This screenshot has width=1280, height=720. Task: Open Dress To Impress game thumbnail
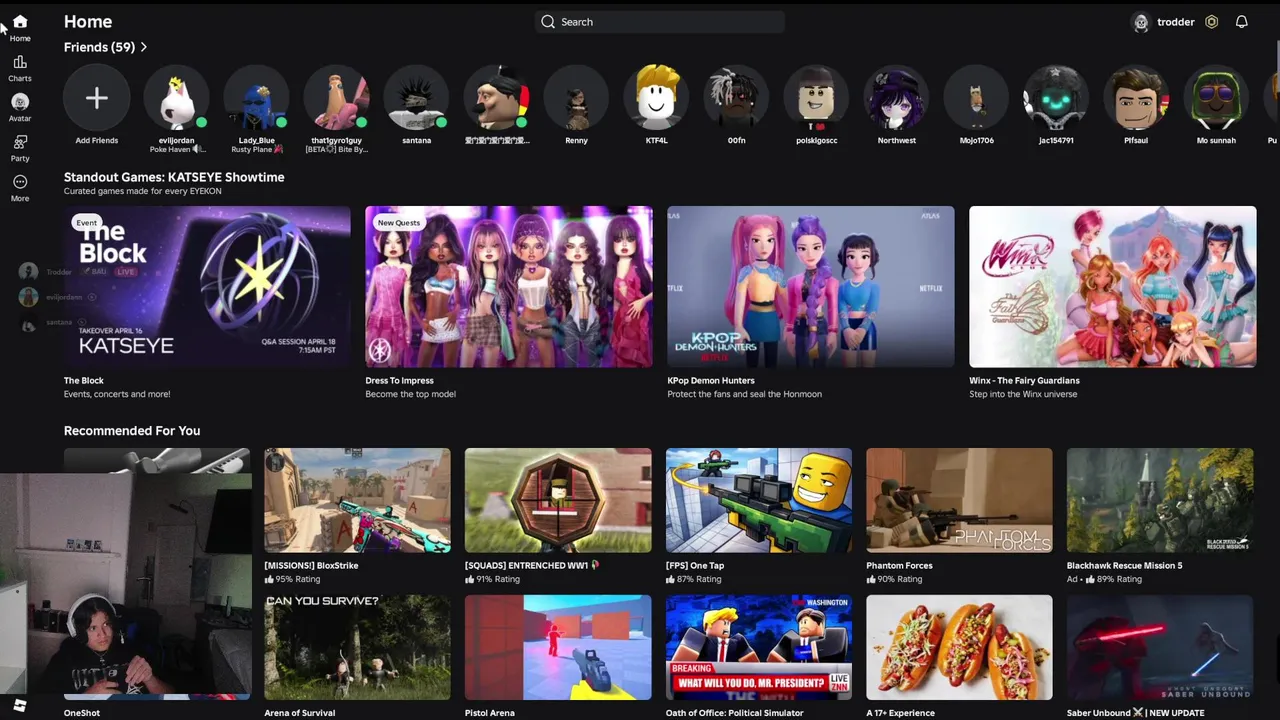point(509,287)
